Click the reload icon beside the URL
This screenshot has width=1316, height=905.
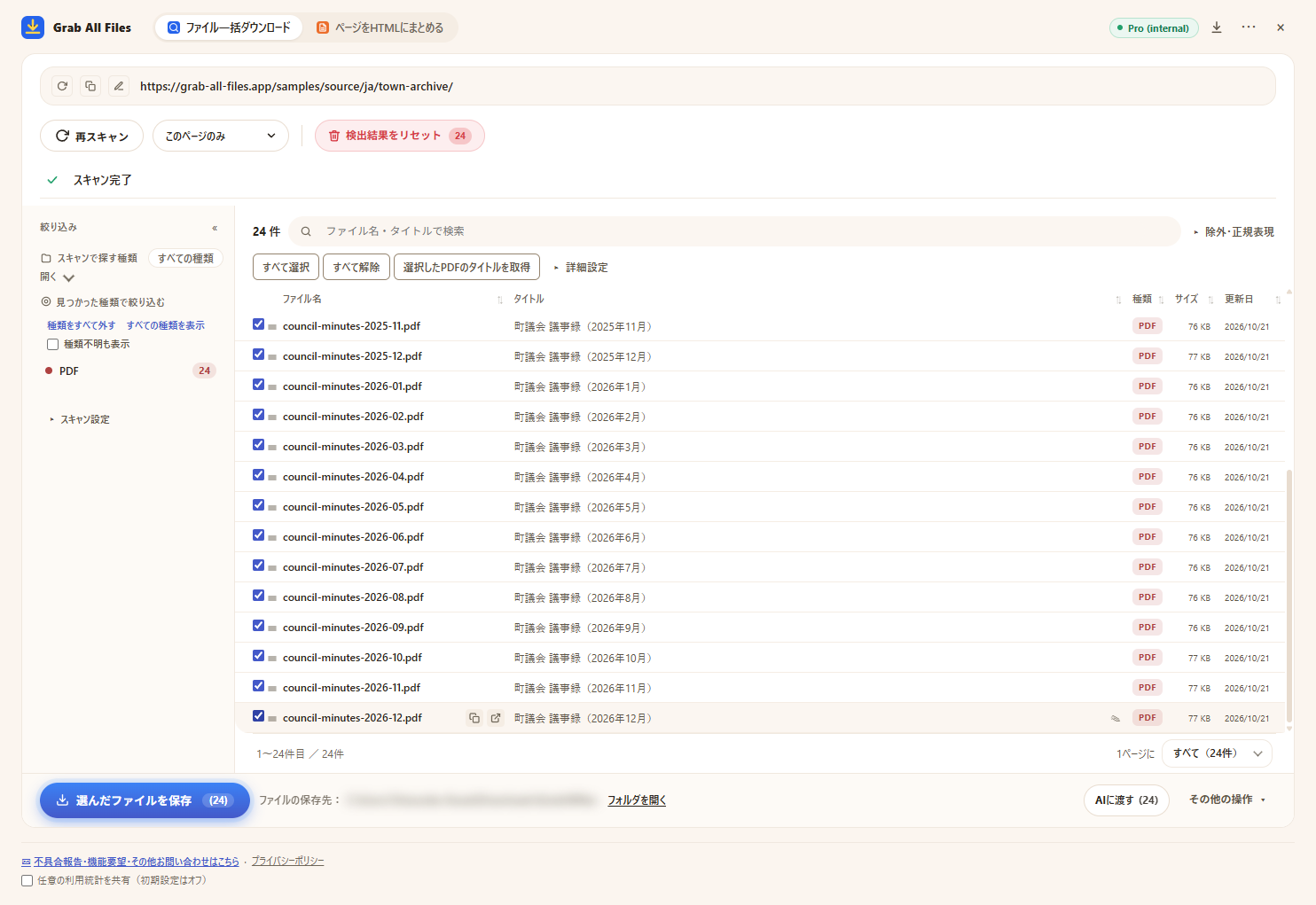click(x=62, y=86)
